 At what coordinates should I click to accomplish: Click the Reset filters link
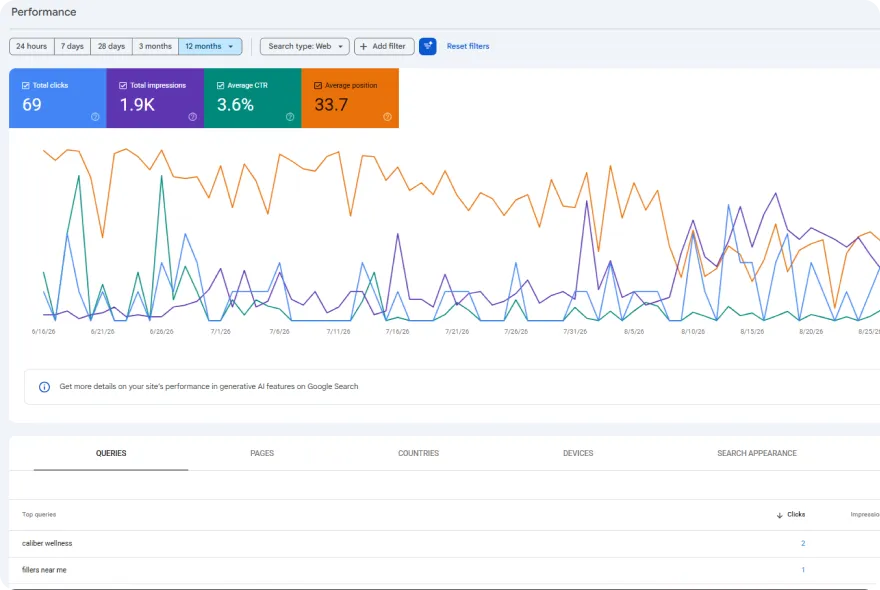click(x=468, y=47)
